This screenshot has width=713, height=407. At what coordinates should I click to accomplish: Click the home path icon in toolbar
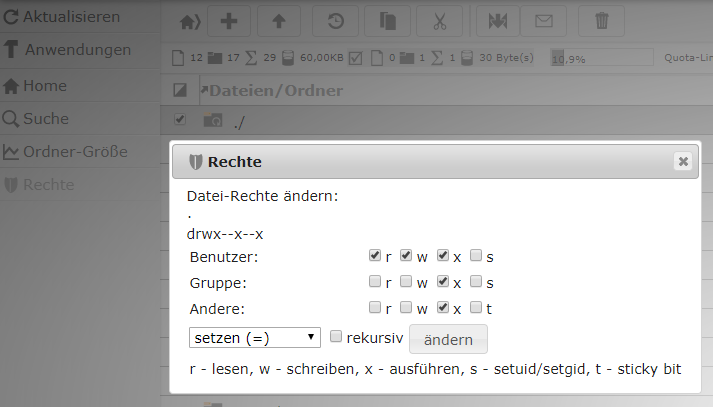(x=188, y=20)
